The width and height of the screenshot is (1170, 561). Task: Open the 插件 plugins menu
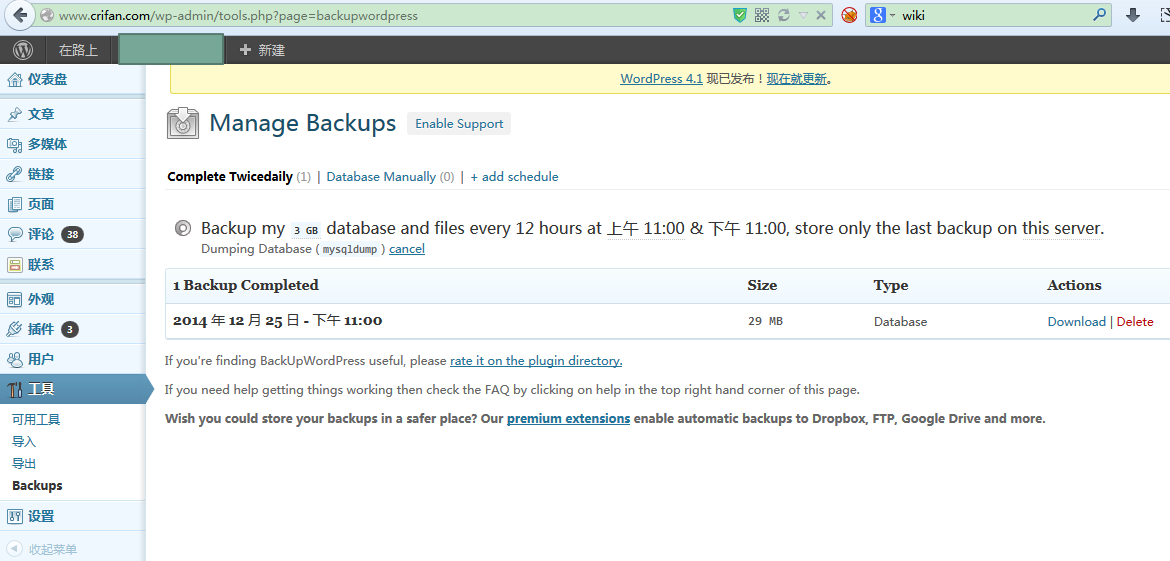click(41, 329)
